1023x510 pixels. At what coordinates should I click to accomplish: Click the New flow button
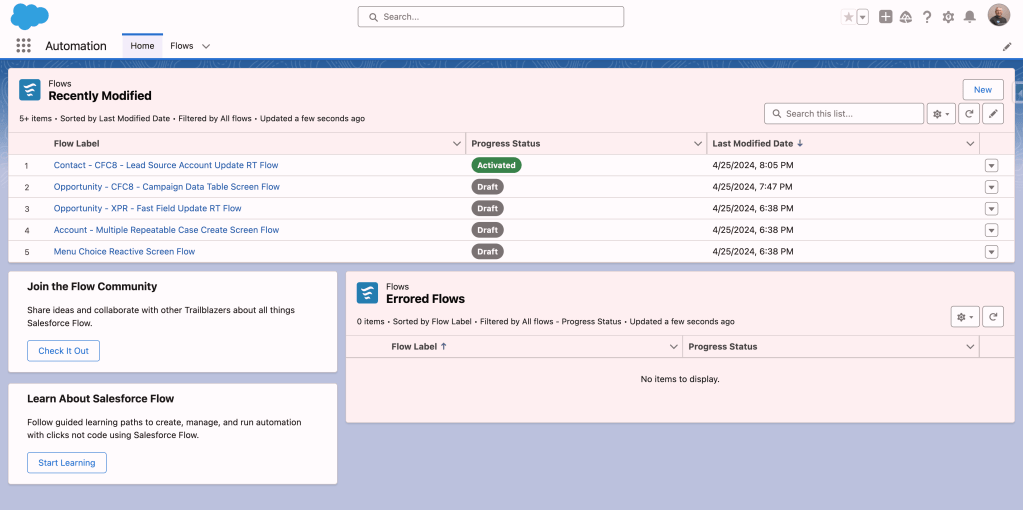[982, 90]
